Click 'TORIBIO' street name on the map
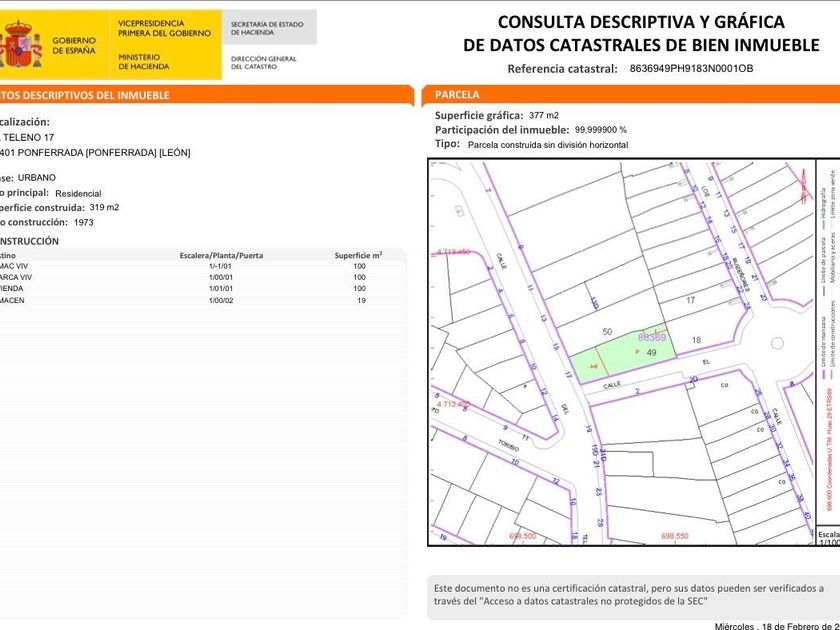The height and width of the screenshot is (630, 840). tap(508, 445)
